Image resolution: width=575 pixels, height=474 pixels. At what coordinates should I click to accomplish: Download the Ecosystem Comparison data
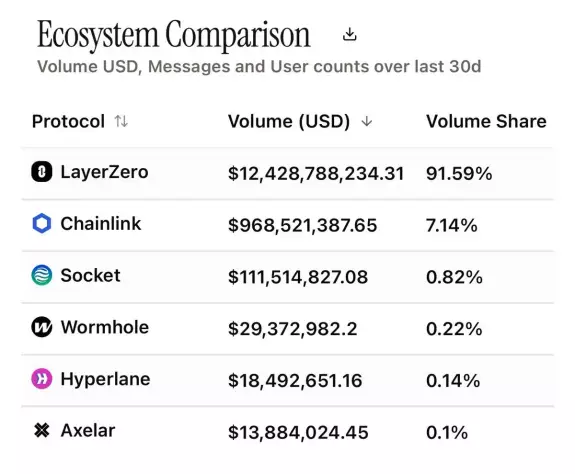tap(349, 34)
